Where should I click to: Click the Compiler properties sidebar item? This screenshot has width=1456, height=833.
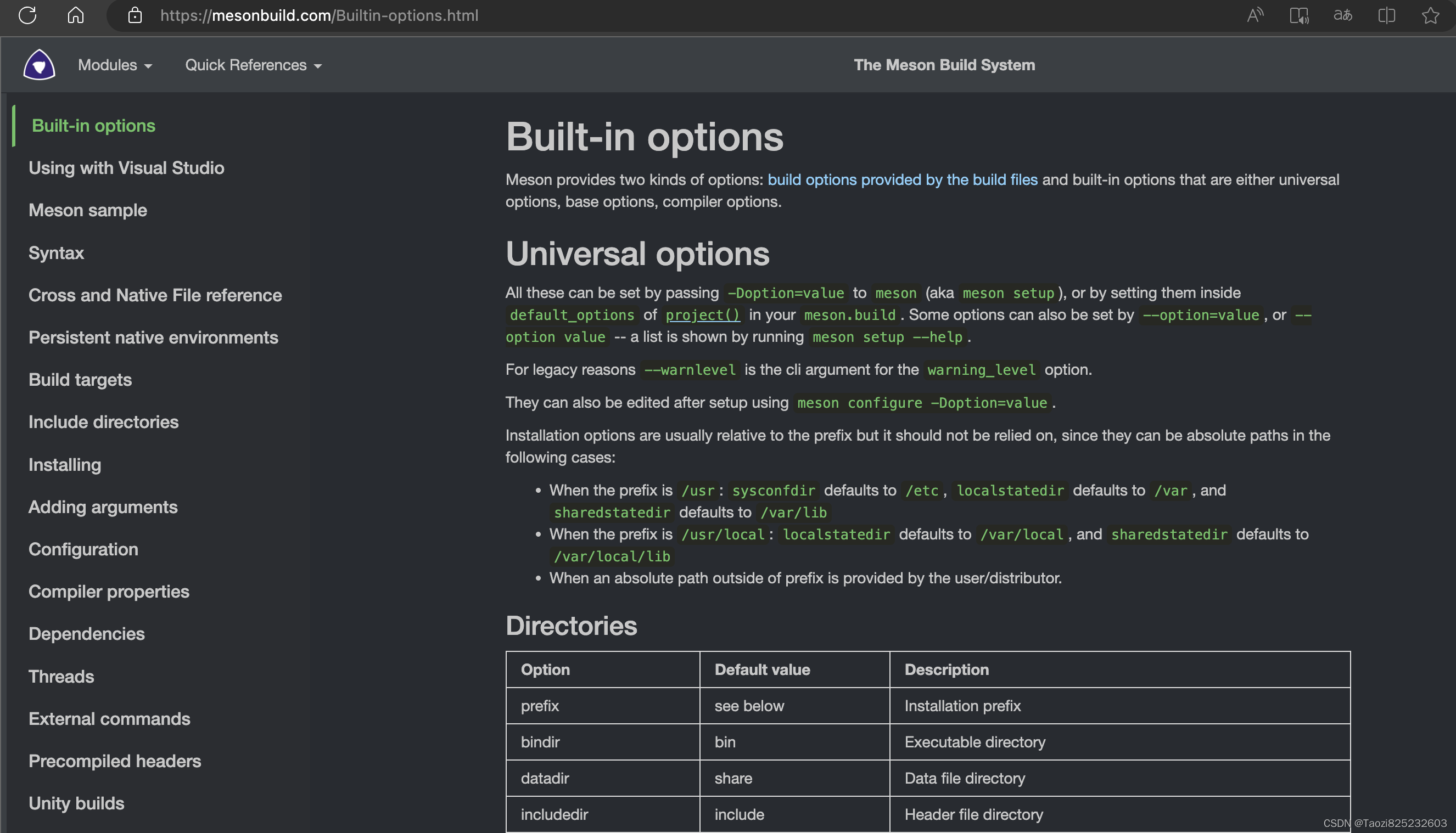(108, 591)
